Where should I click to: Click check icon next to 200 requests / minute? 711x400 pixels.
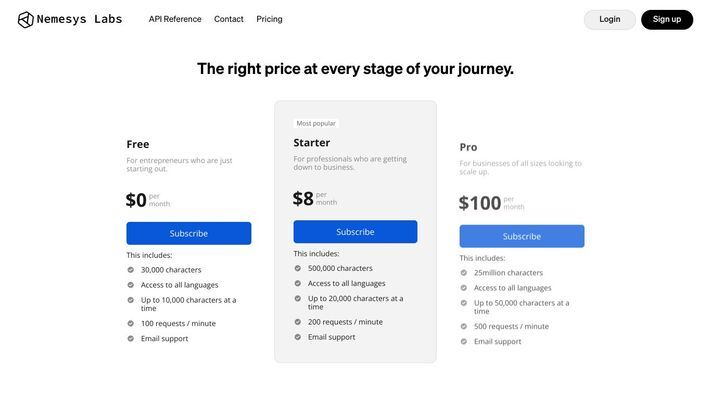297,322
